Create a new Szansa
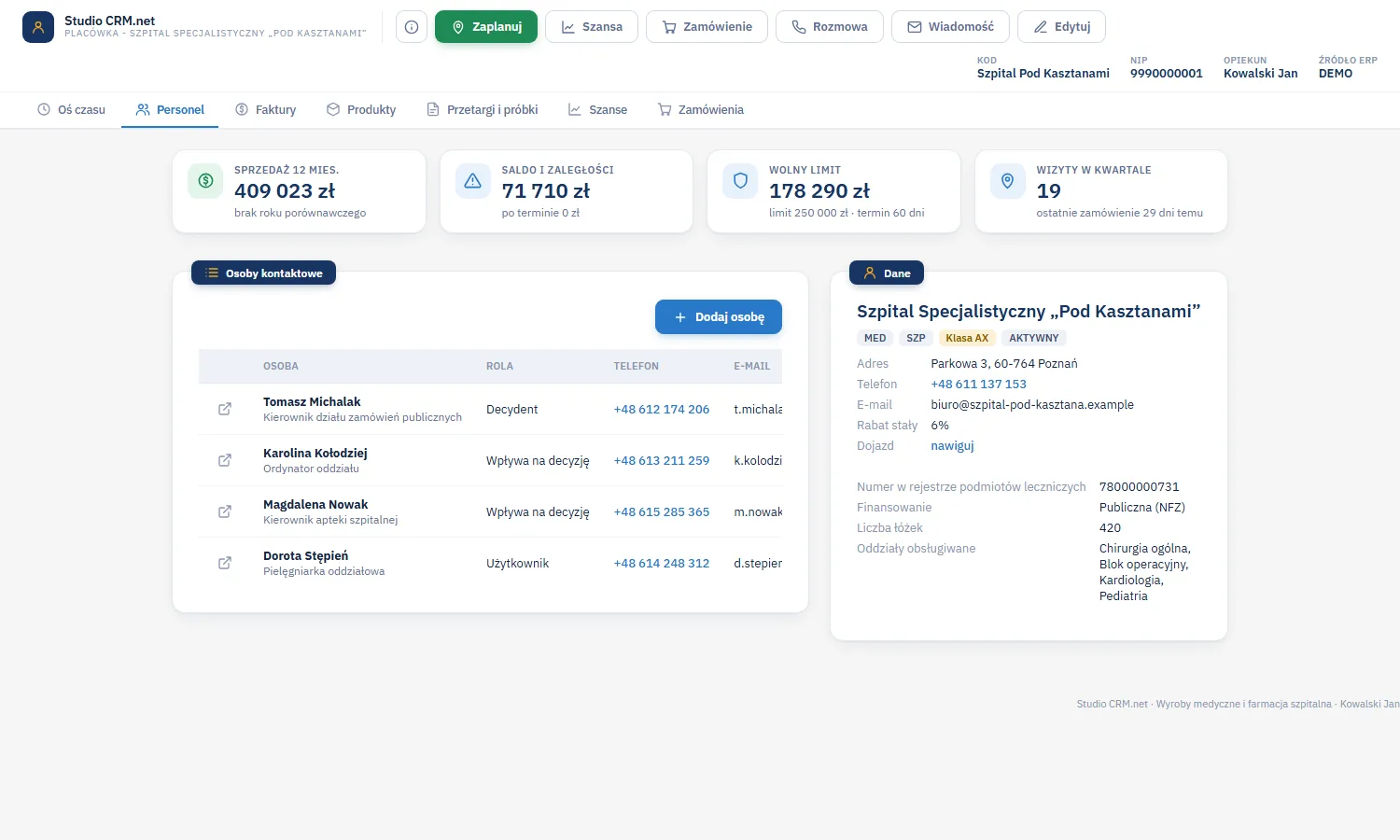1400x840 pixels. click(x=592, y=27)
